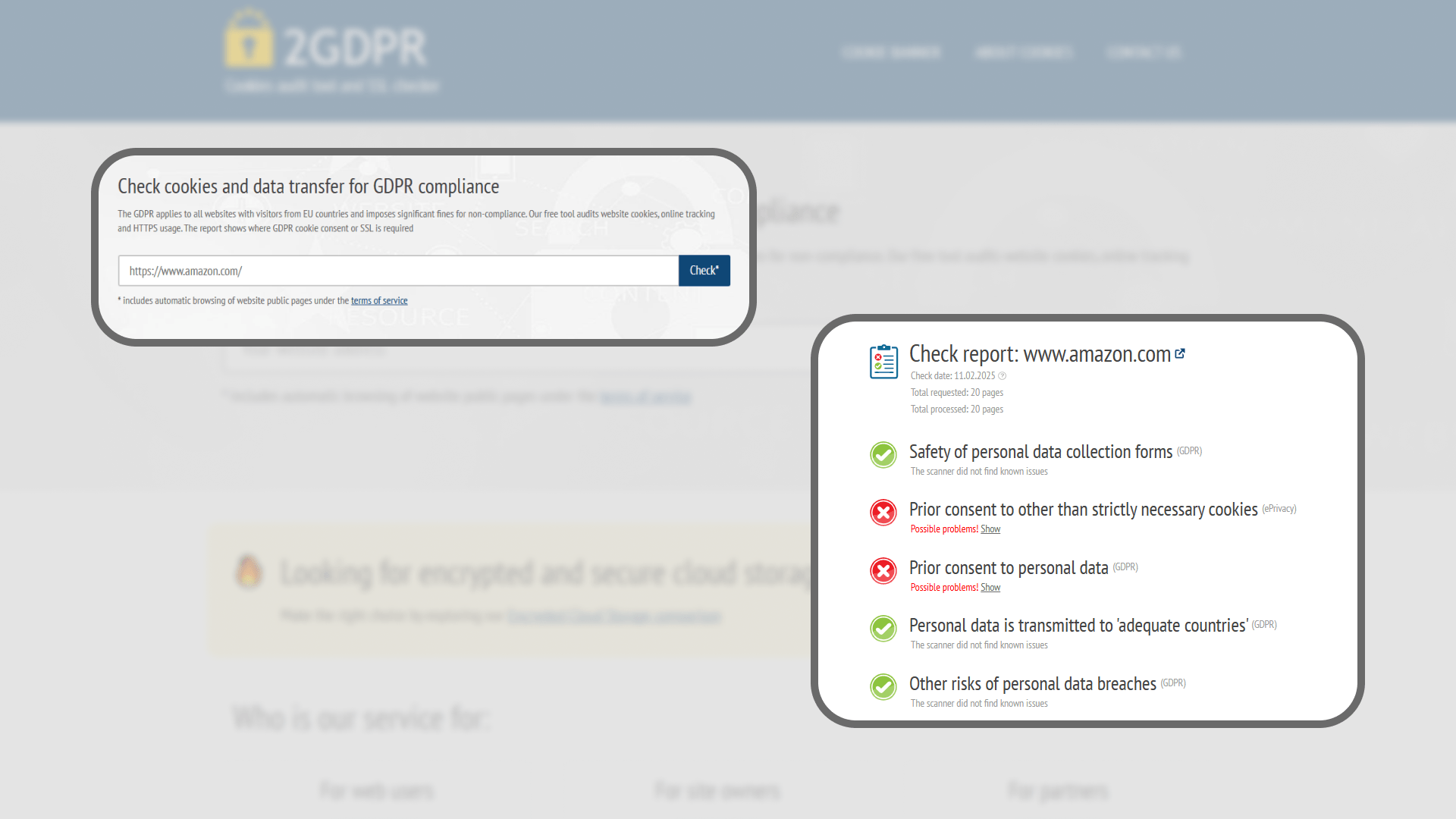Image resolution: width=1456 pixels, height=819 pixels.
Task: Open the About Cookies menu item
Action: tap(1024, 52)
